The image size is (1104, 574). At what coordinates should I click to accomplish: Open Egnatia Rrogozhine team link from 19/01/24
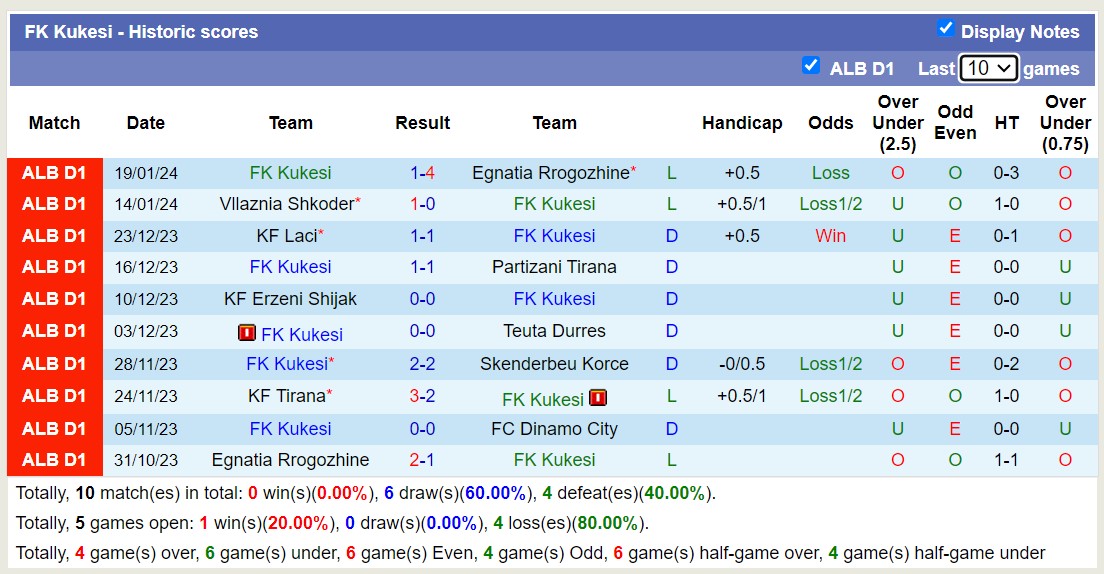(x=551, y=173)
